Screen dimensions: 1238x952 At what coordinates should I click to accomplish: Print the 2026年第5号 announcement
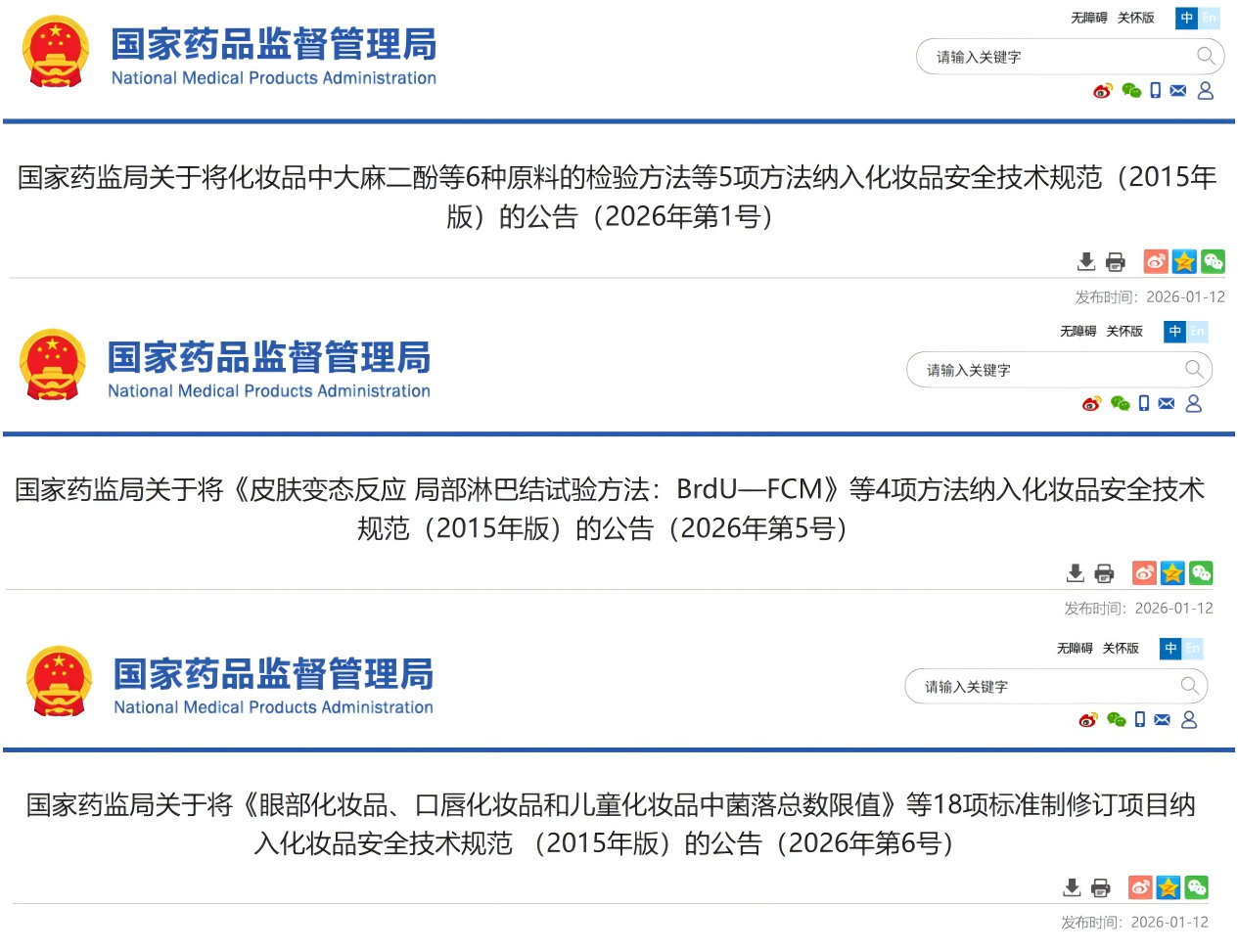point(1104,573)
